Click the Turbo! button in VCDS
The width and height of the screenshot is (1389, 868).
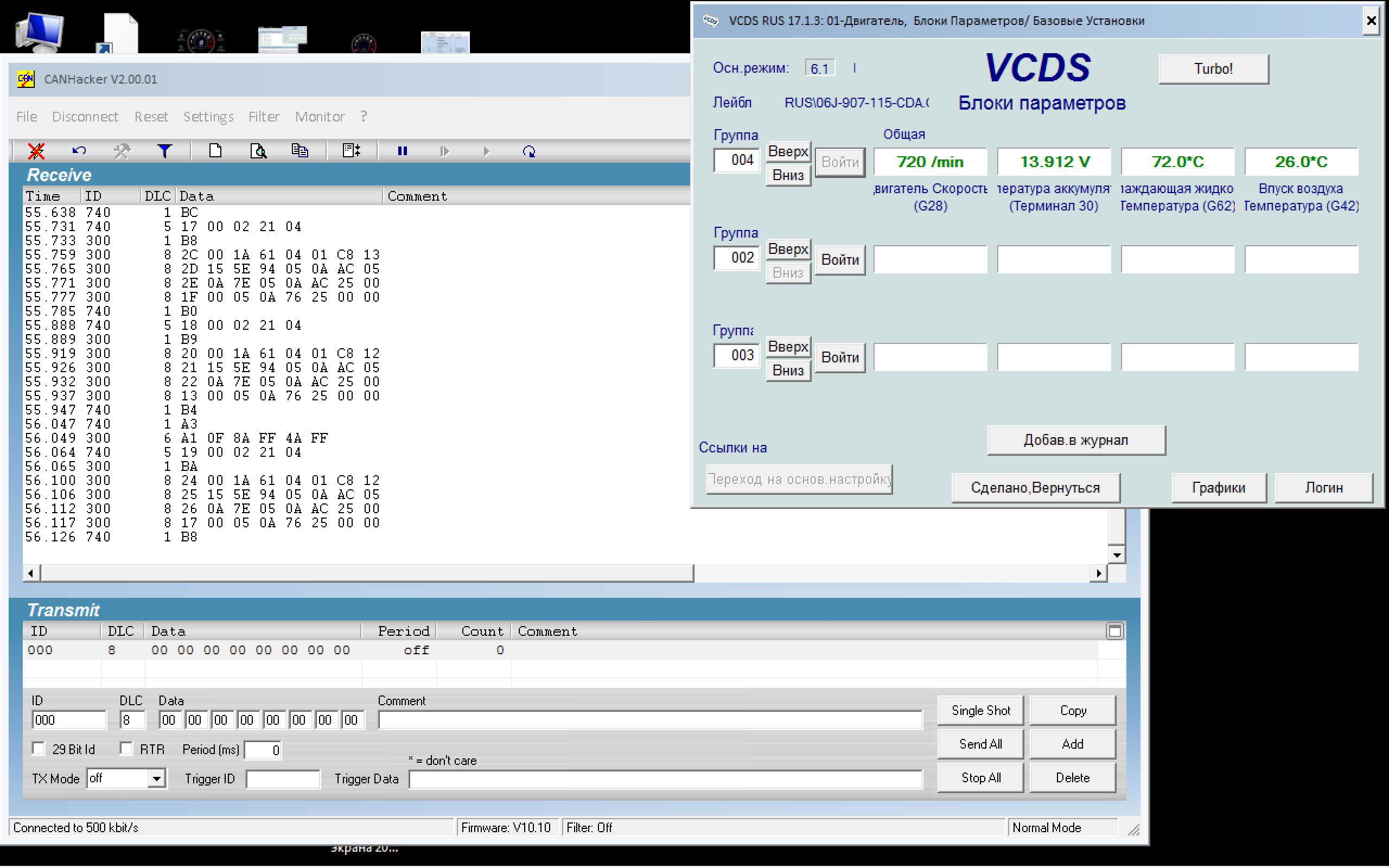(1213, 69)
